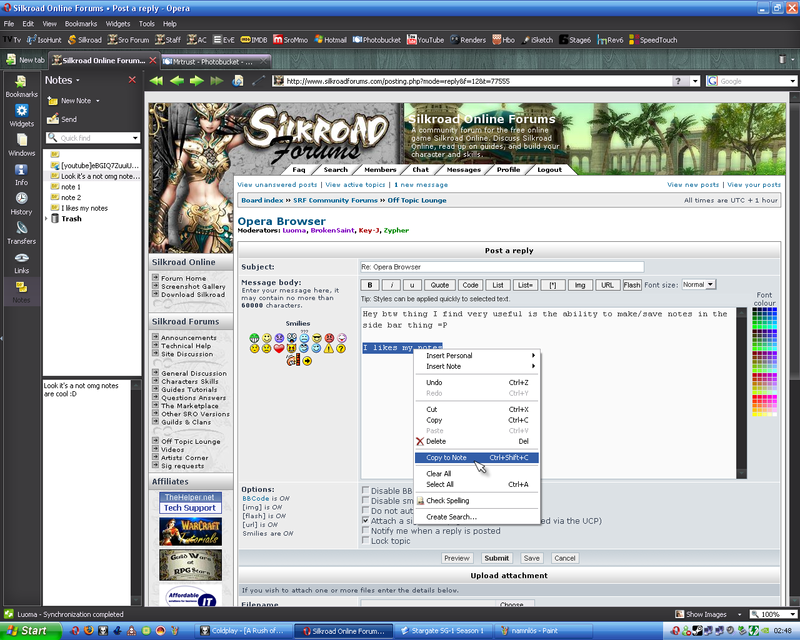Open the closed tabs trash icon
800x640 pixels.
(x=782, y=59)
